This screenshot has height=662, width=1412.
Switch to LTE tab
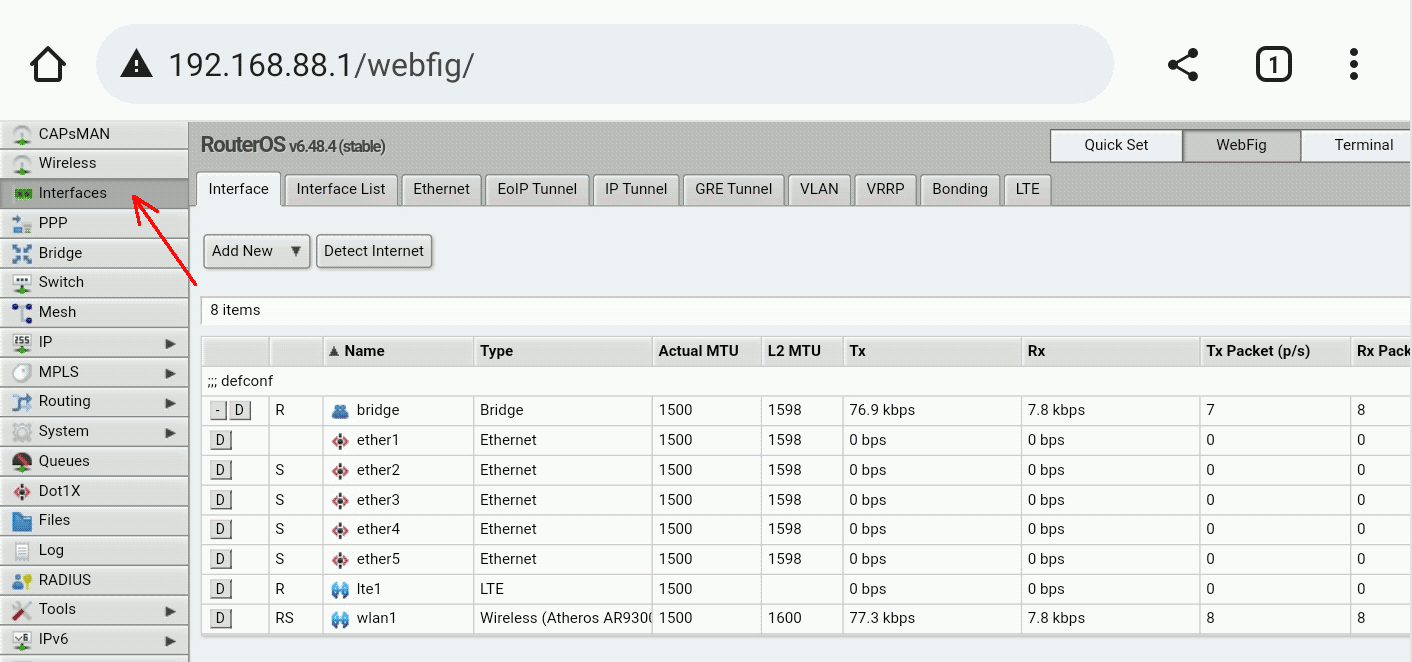[x=1028, y=189]
